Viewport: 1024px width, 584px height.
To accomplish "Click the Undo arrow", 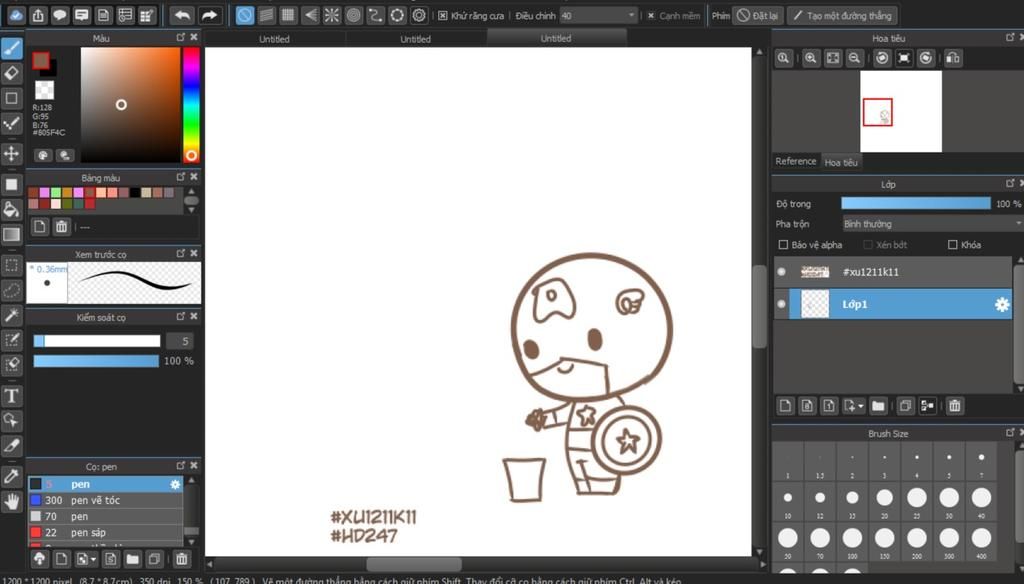I will click(182, 15).
